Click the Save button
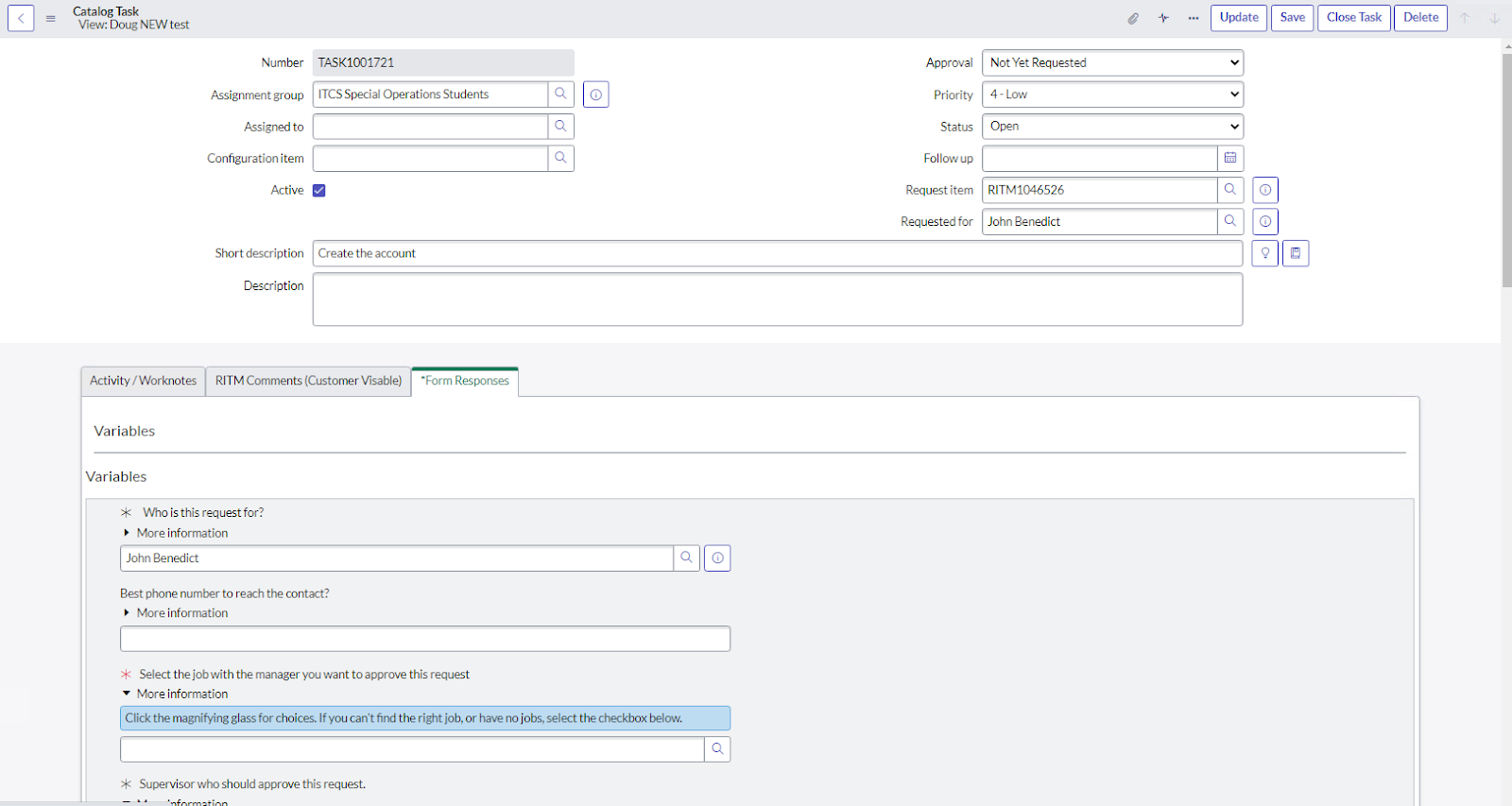 pos(1293,18)
